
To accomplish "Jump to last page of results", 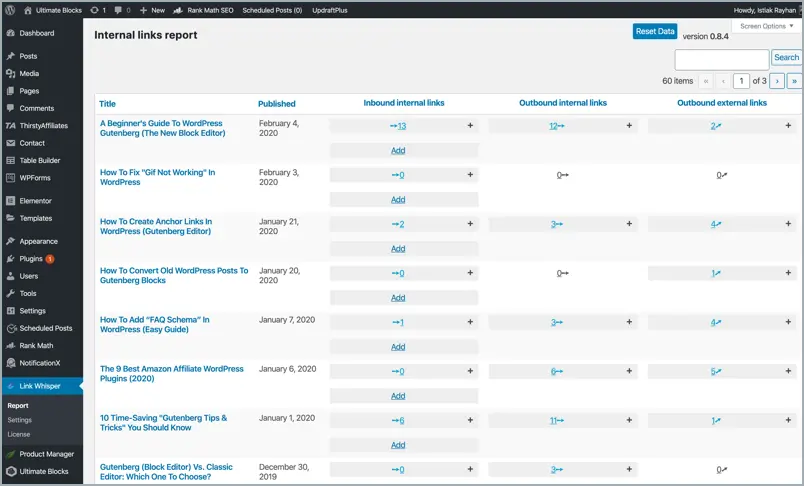I will point(794,81).
